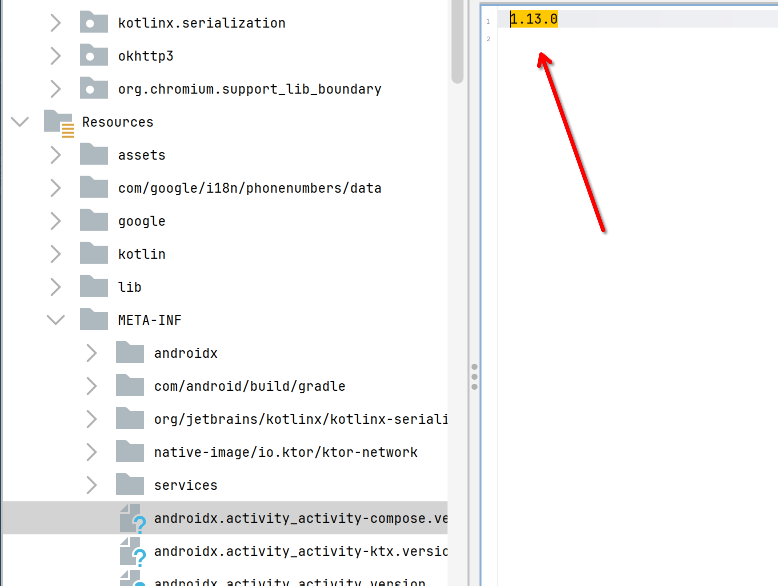The width and height of the screenshot is (778, 586).
Task: Click the native-image/io.ktor folder icon
Action: coord(130,451)
